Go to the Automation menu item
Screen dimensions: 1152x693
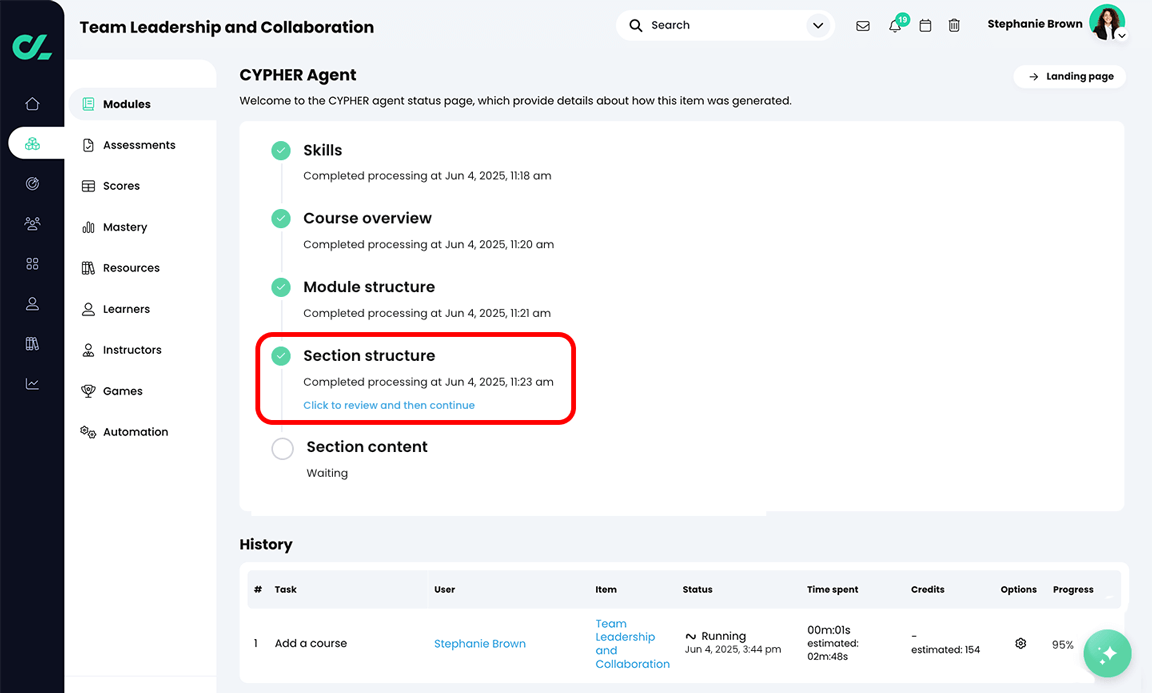[x=135, y=432]
